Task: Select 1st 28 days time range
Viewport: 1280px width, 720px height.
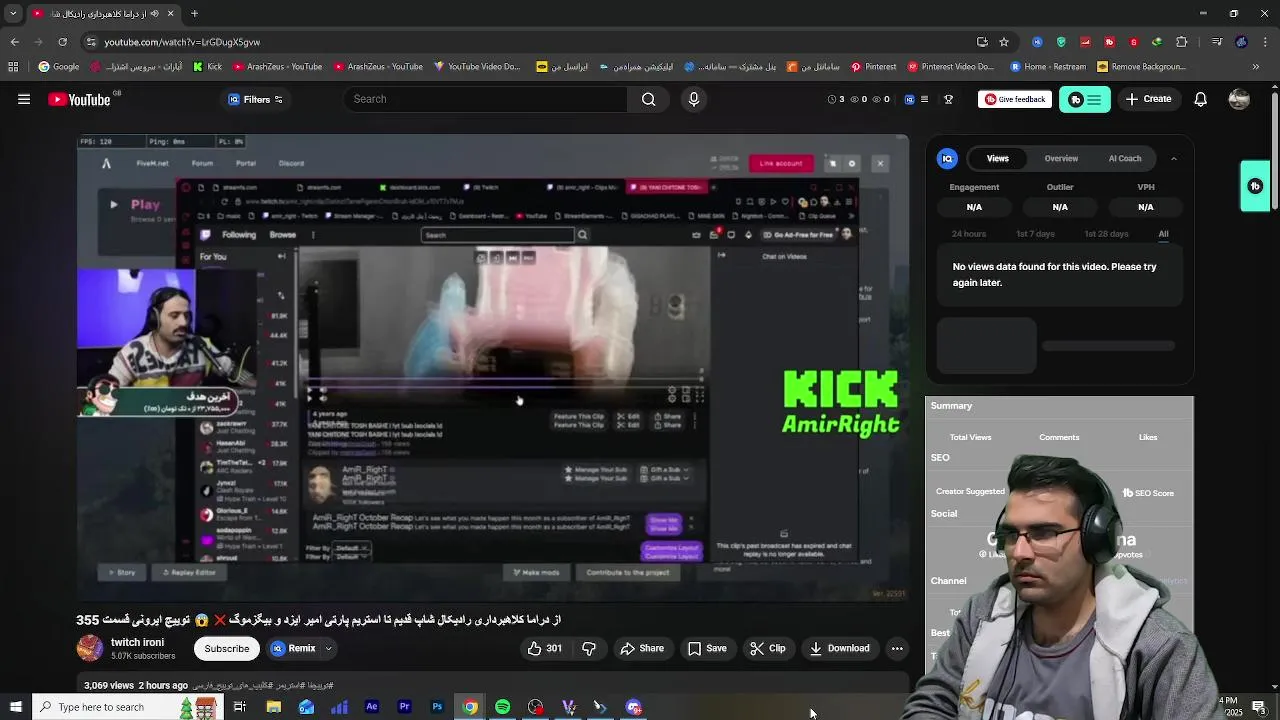Action: (x=1106, y=234)
